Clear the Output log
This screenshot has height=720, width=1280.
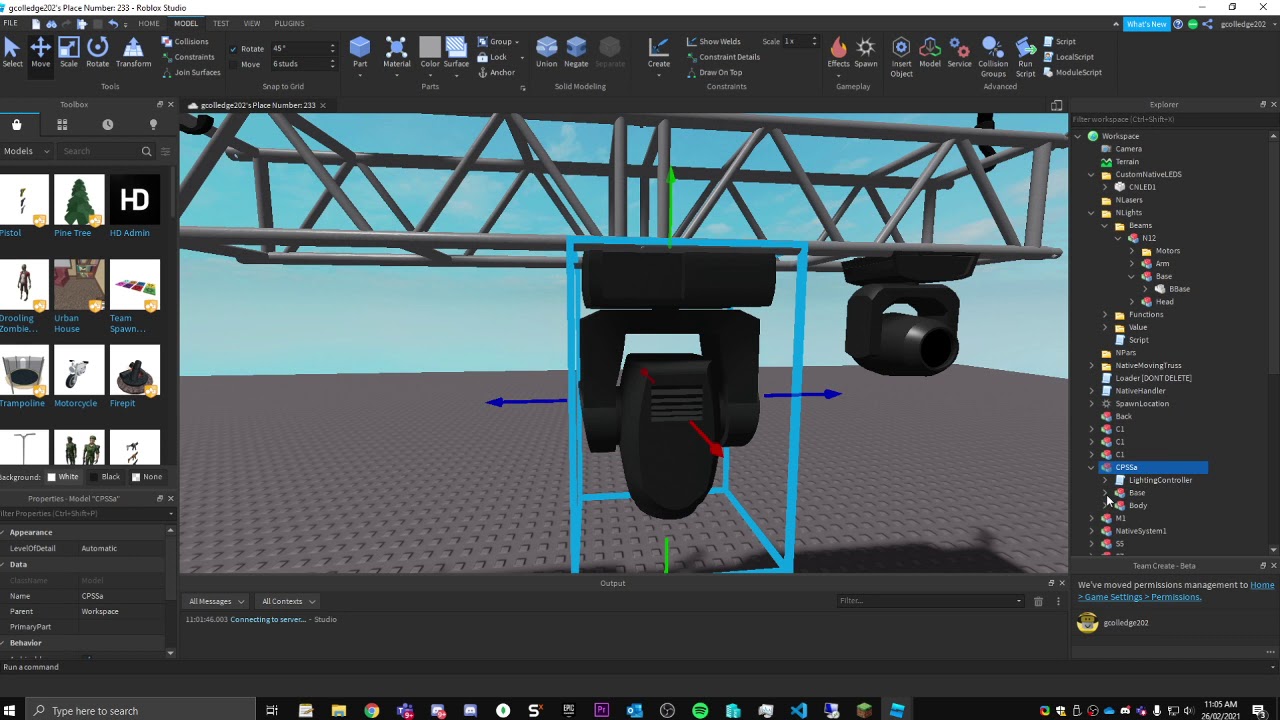[1038, 601]
